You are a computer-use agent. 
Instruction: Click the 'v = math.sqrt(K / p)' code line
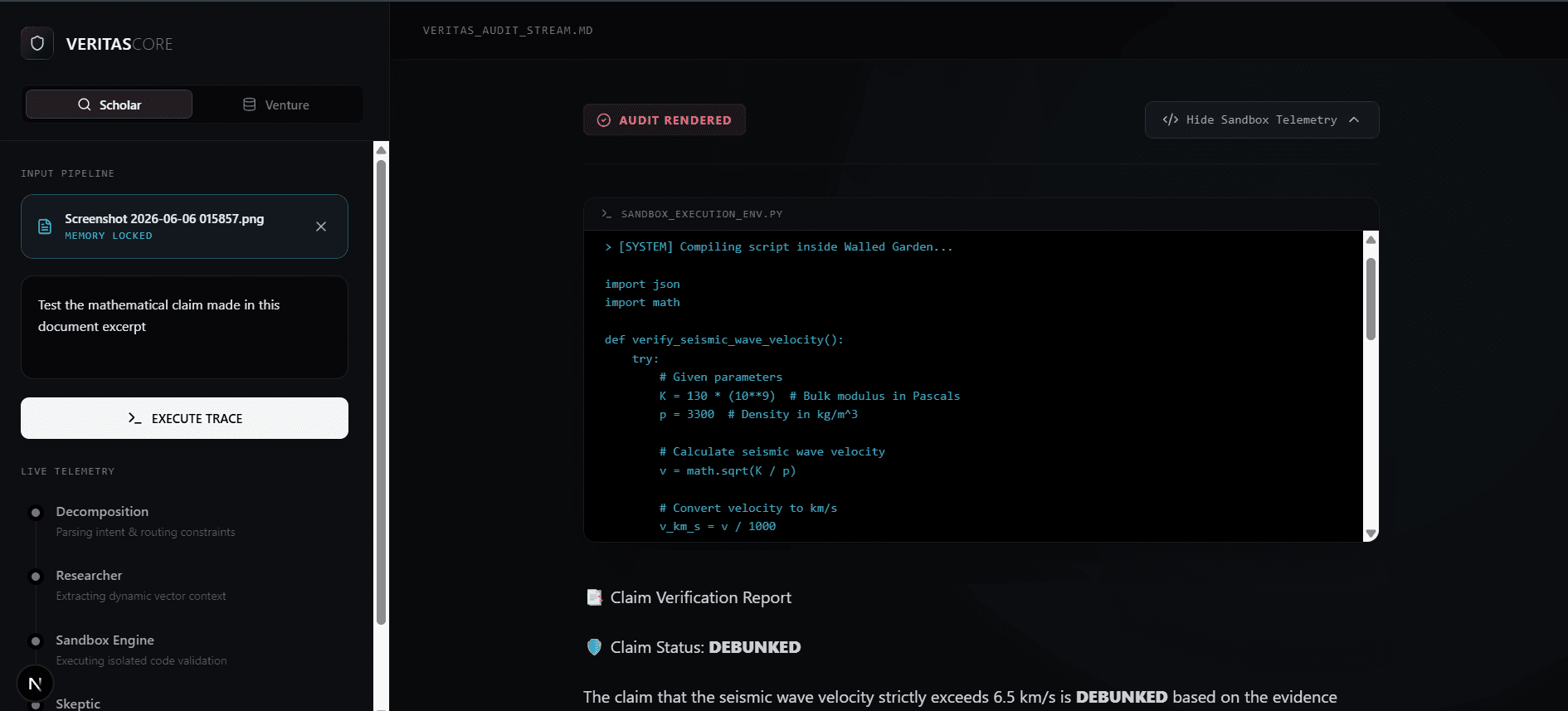pos(728,471)
